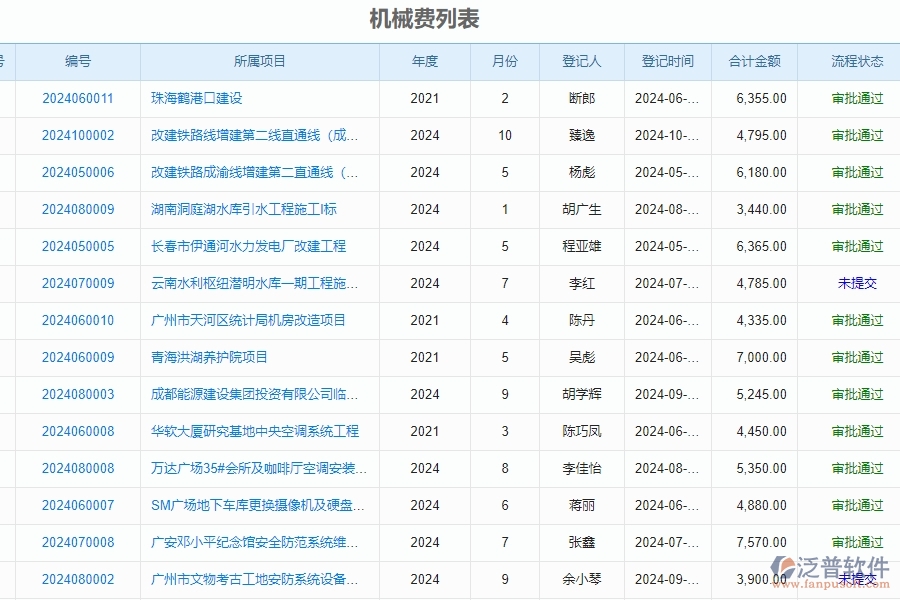Sort the table by 年度 column

425,61
